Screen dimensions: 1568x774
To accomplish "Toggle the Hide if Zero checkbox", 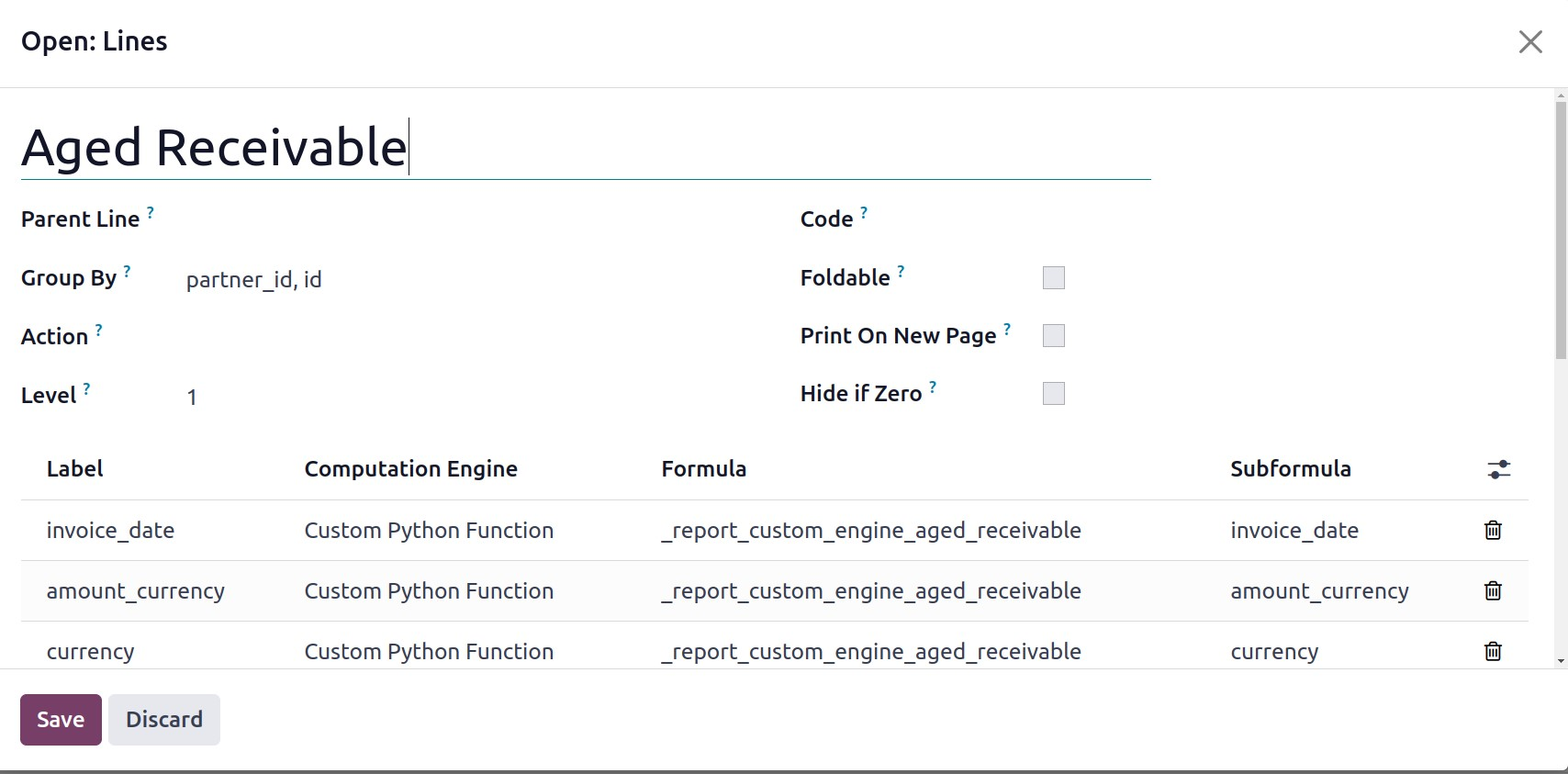I will click(x=1053, y=394).
